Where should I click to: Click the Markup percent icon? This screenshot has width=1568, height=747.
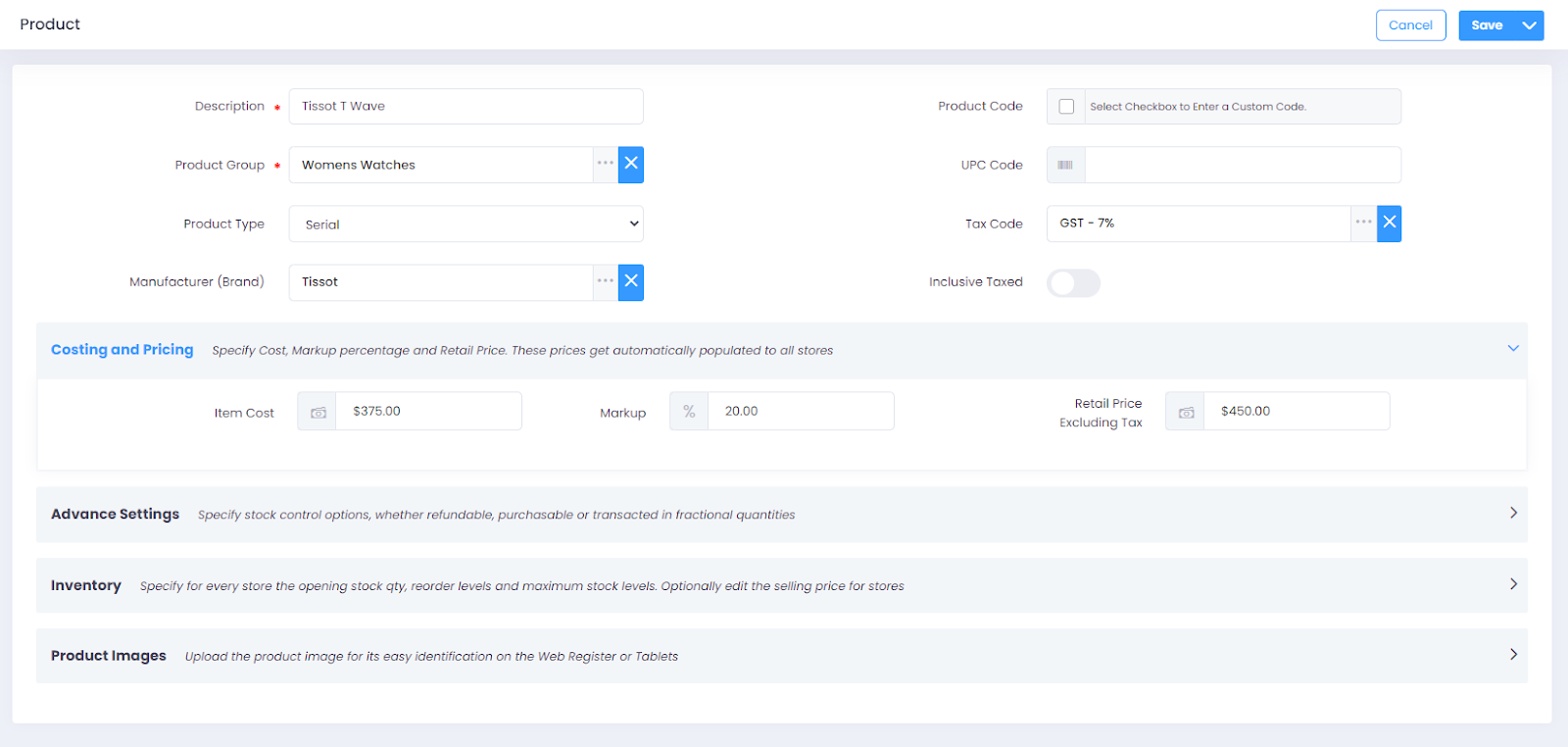[689, 412]
